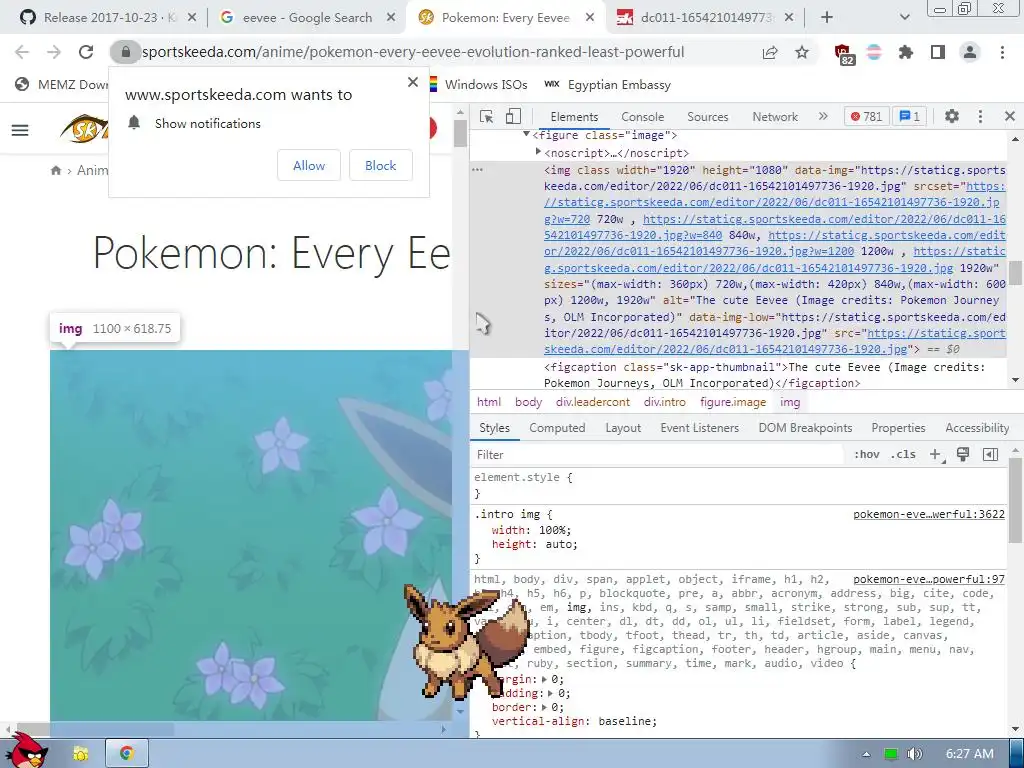Screen dimensions: 1024x768
Task: Open the DOM Breakpoints tab
Action: coord(805,428)
